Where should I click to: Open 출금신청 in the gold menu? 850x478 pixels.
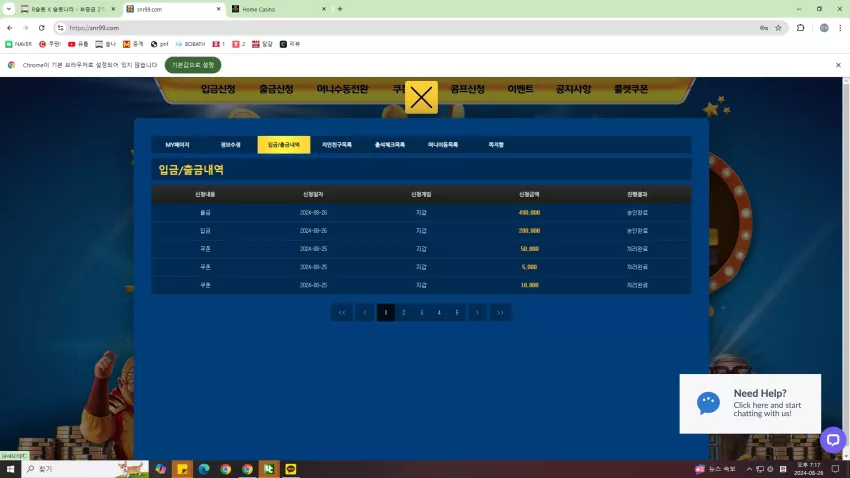276,89
